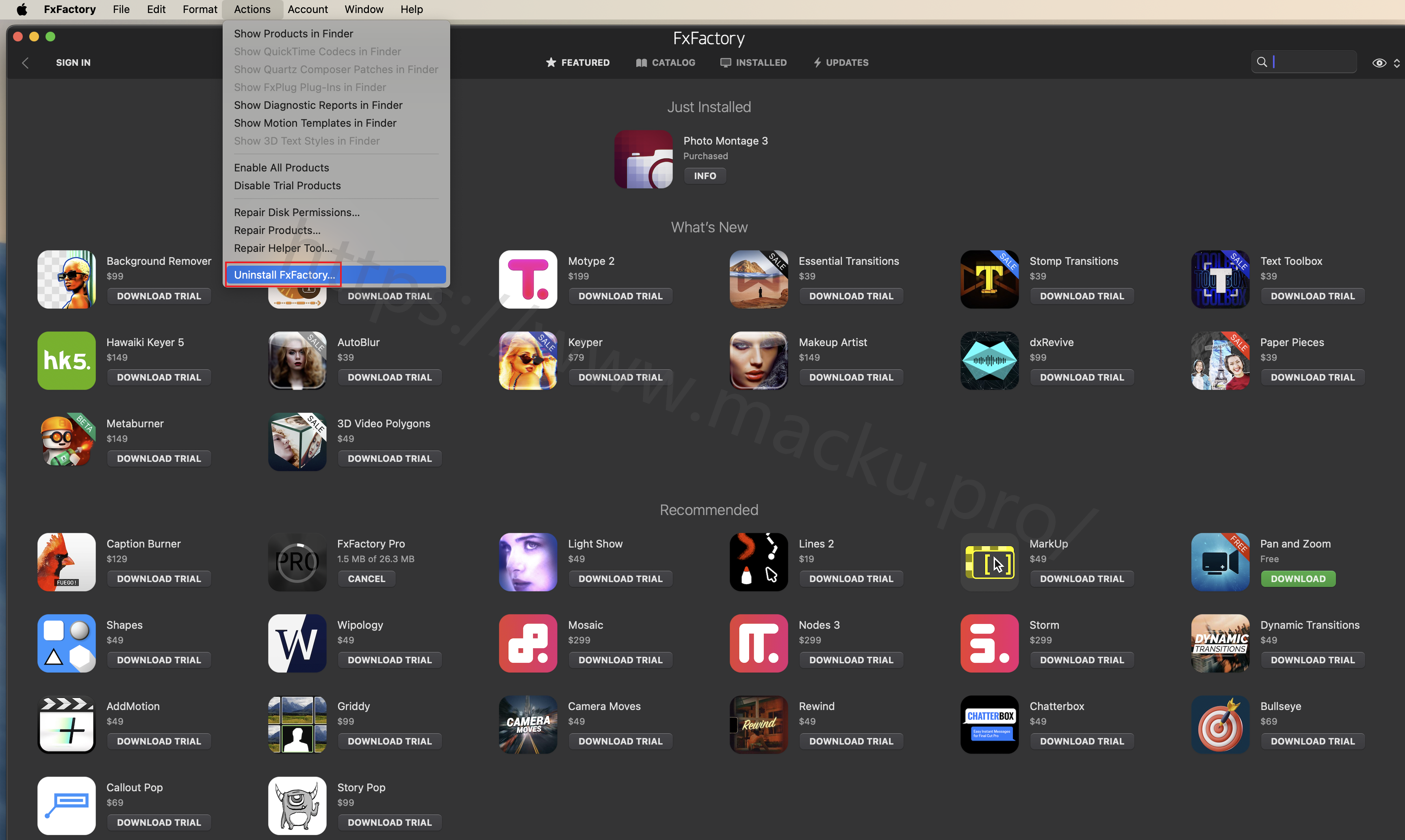
Task: Open the Nodes 3 product icon
Action: click(759, 643)
